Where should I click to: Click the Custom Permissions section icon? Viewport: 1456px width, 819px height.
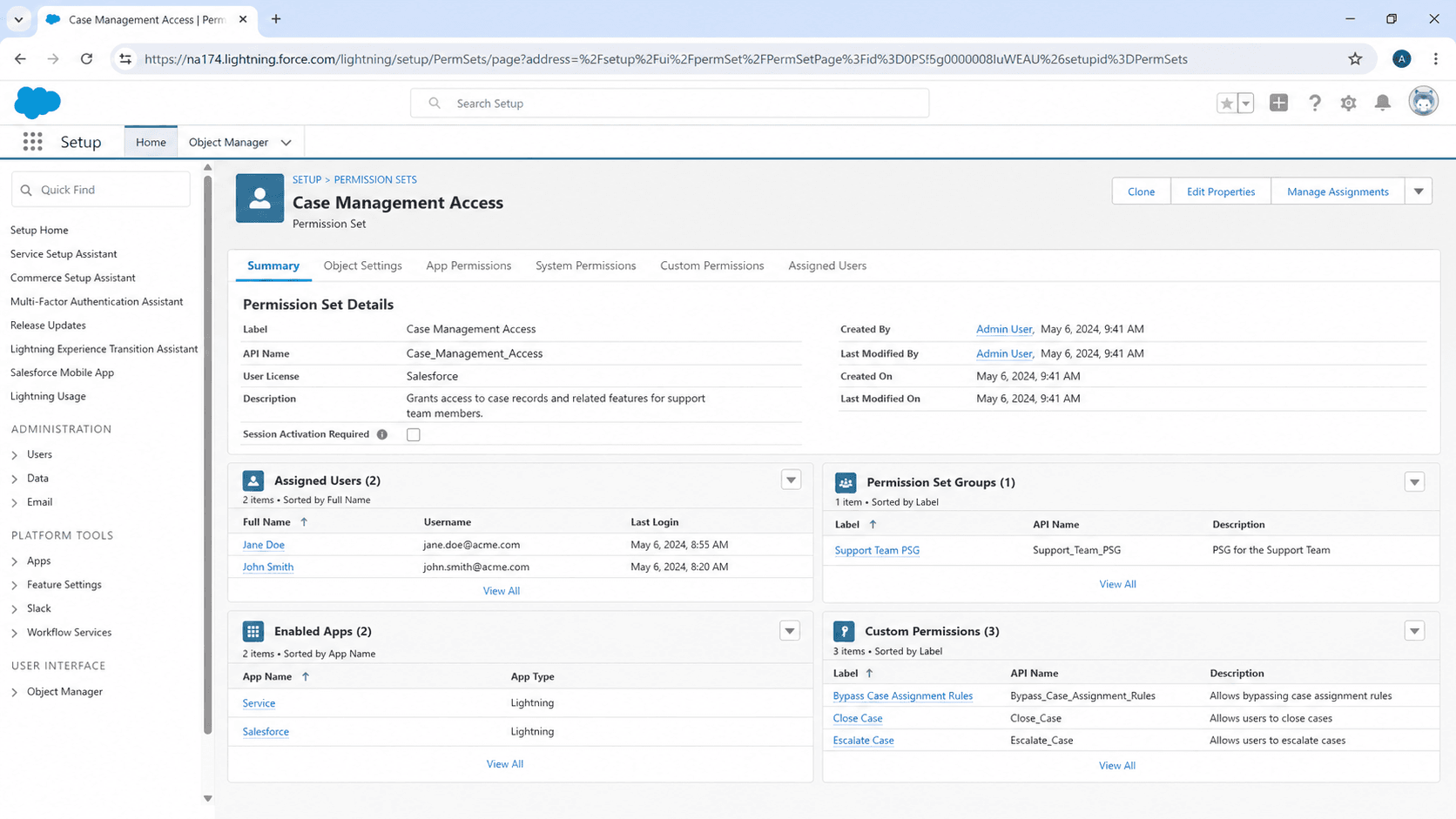pos(844,631)
